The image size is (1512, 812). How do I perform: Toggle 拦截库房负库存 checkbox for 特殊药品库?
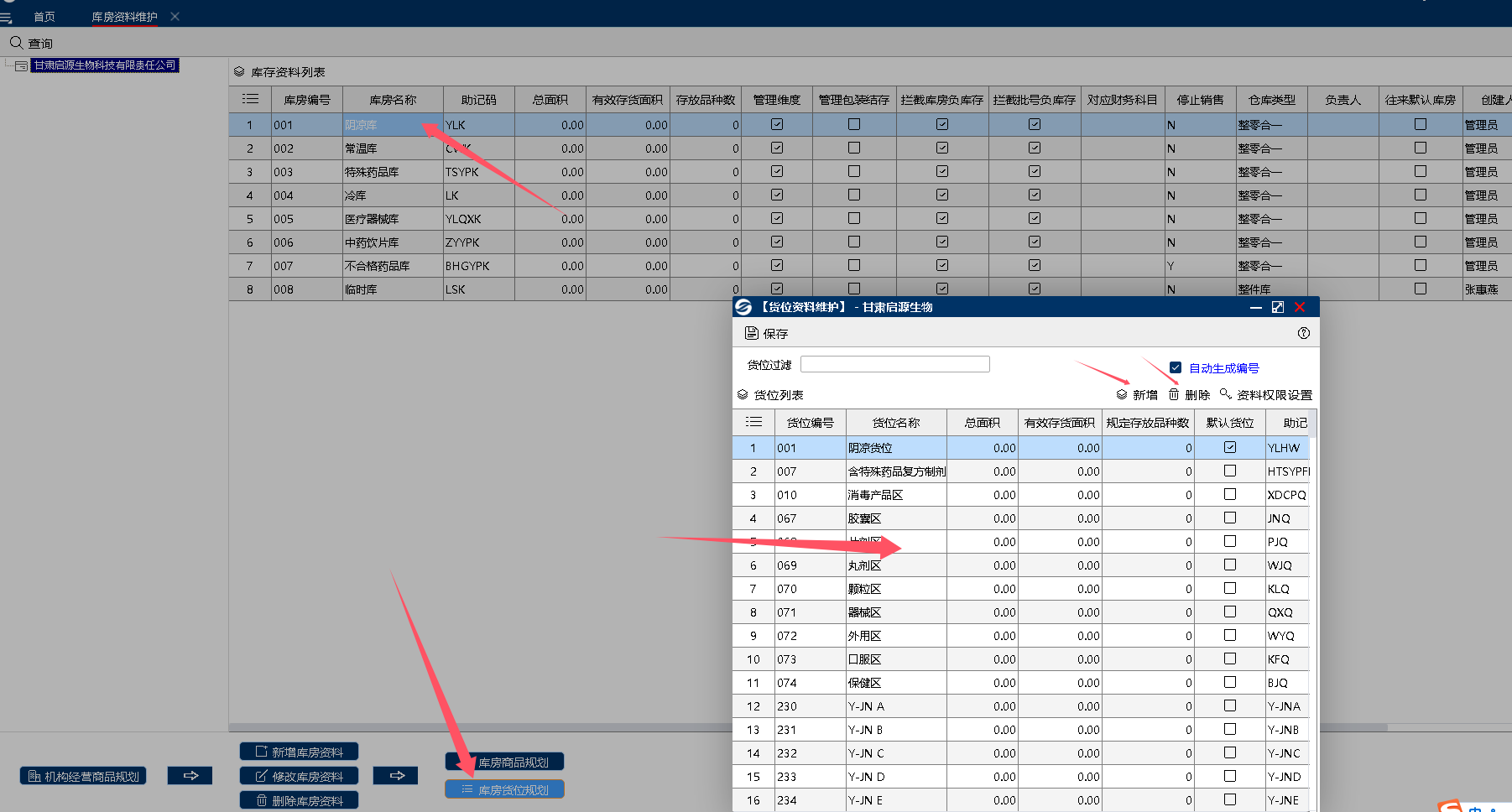tap(942, 171)
